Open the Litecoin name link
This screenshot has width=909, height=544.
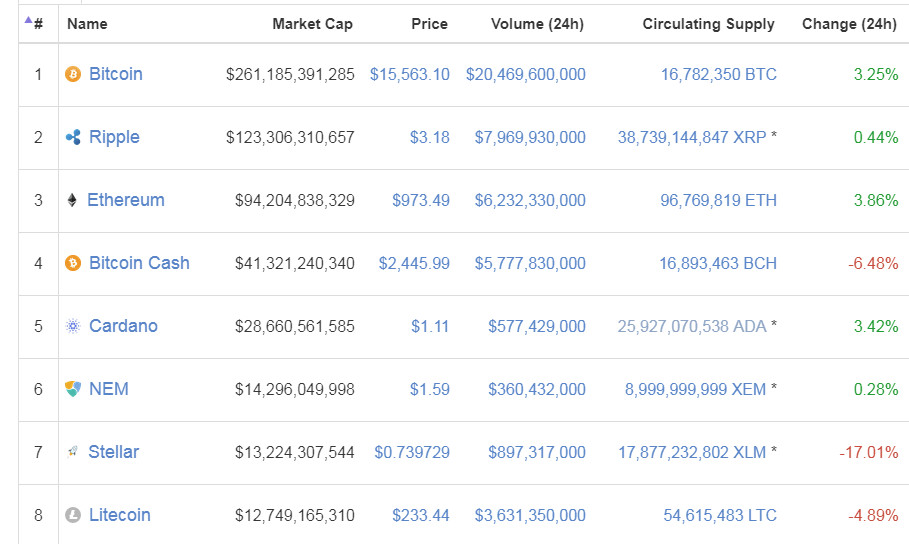click(120, 515)
